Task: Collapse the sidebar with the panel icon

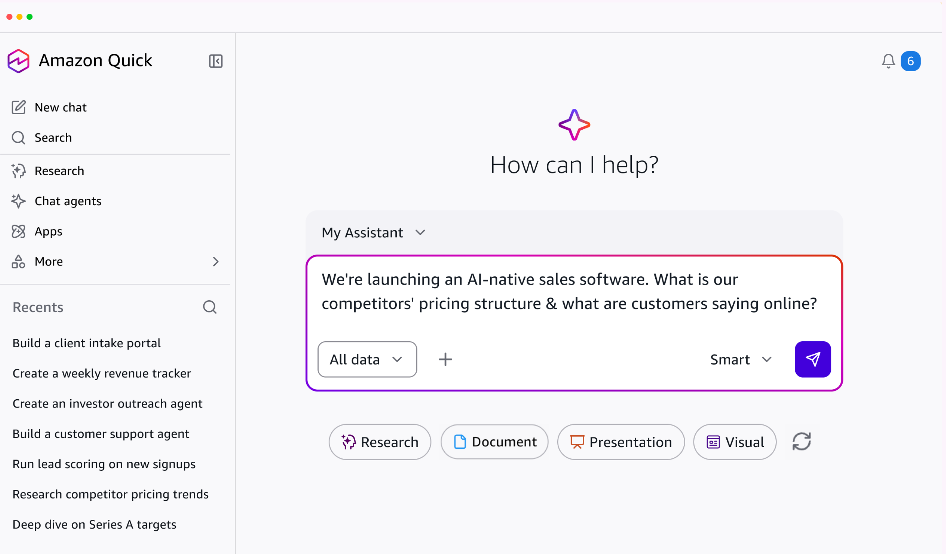Action: tap(215, 61)
